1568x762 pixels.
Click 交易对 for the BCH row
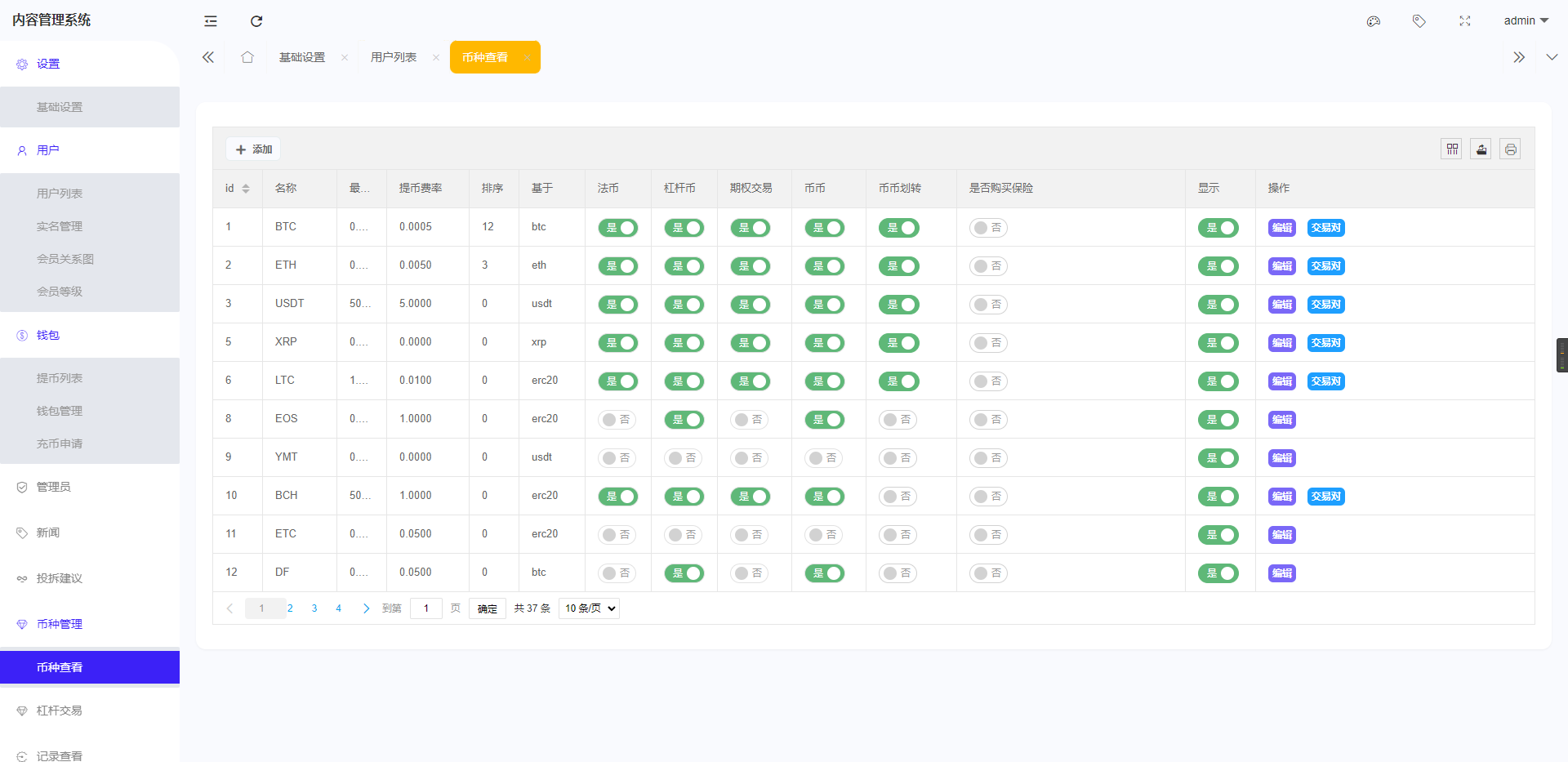(x=1325, y=497)
